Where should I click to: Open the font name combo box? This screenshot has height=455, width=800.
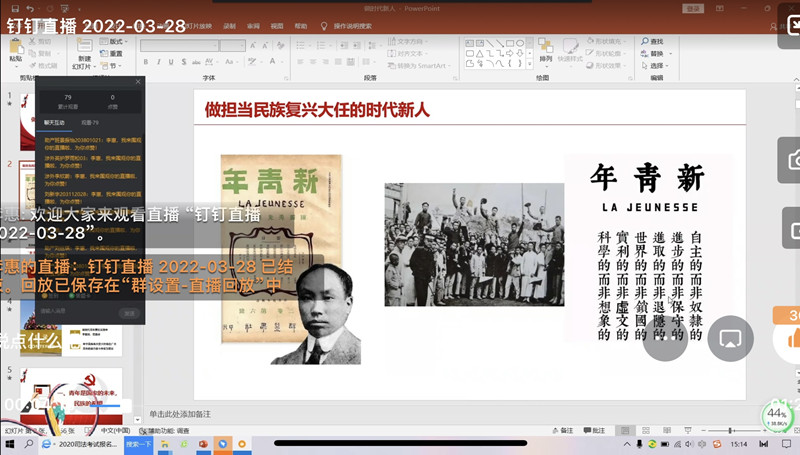(x=179, y=46)
